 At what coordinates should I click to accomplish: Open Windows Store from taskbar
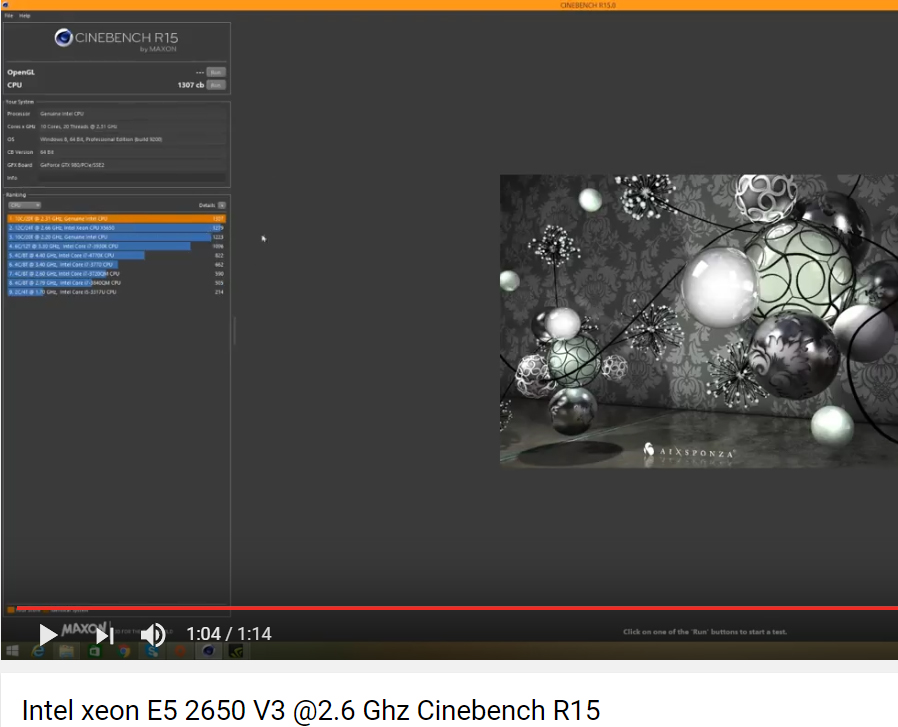click(94, 651)
